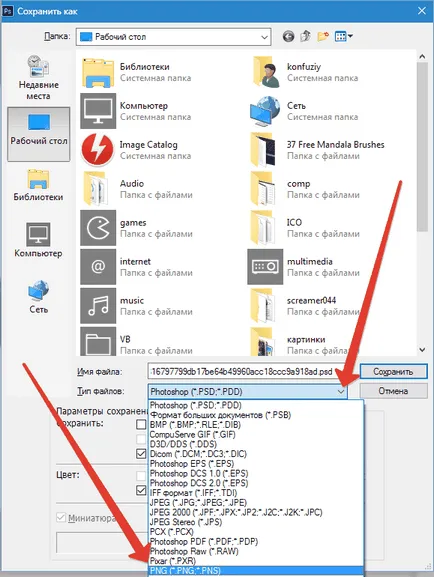Choose Photoshop PDF format
Viewport: 434px width, 577px height.
[255, 542]
